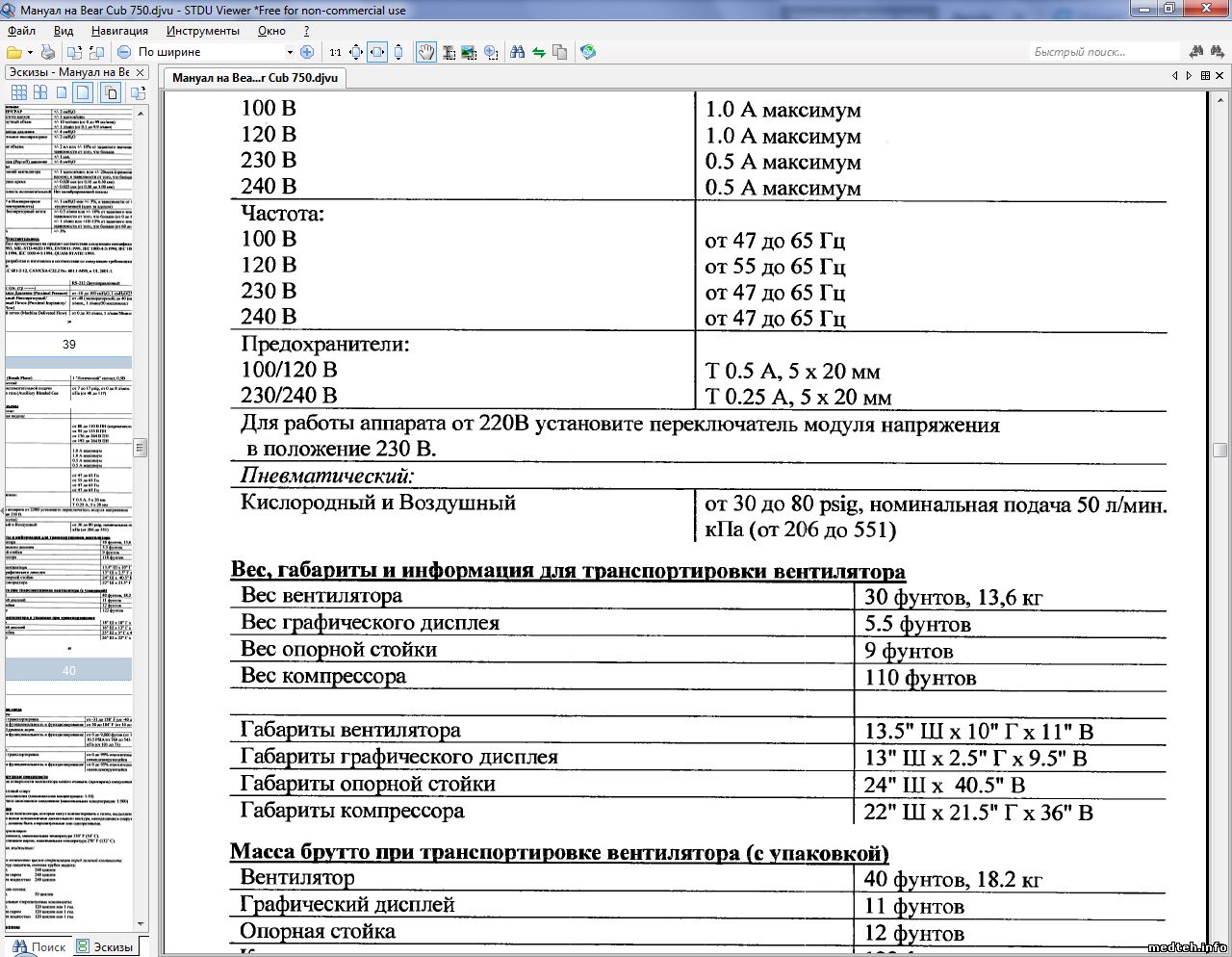Select the page 39 thumbnail

click(x=68, y=221)
